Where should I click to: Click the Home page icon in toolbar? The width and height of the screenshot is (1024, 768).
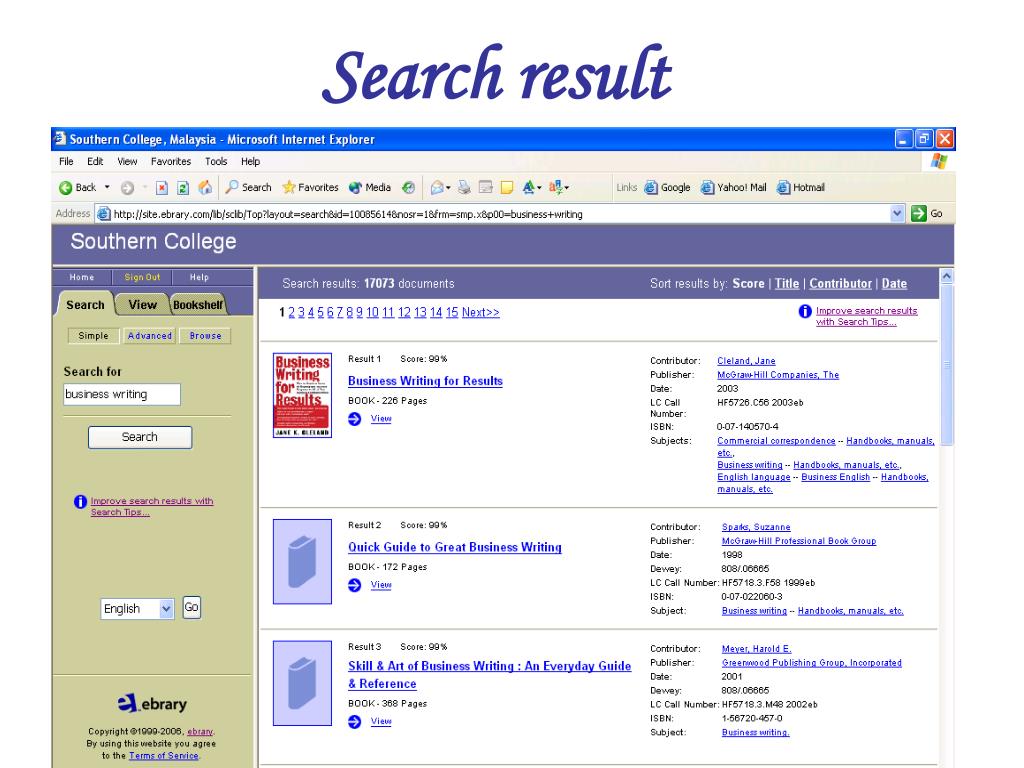tap(205, 187)
